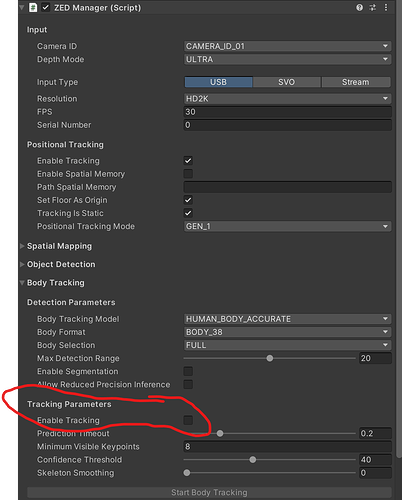402x500 pixels.
Task: Click the Skeleton Smoothing value field
Action: click(375, 473)
